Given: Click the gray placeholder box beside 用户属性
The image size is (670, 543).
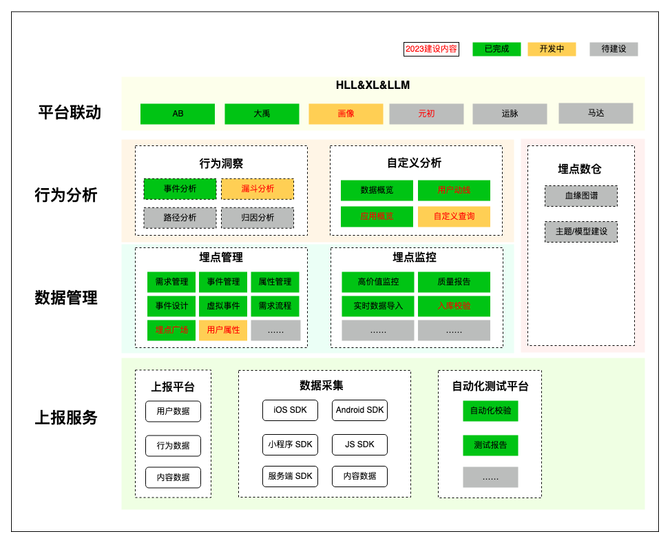Looking at the screenshot, I should [276, 330].
